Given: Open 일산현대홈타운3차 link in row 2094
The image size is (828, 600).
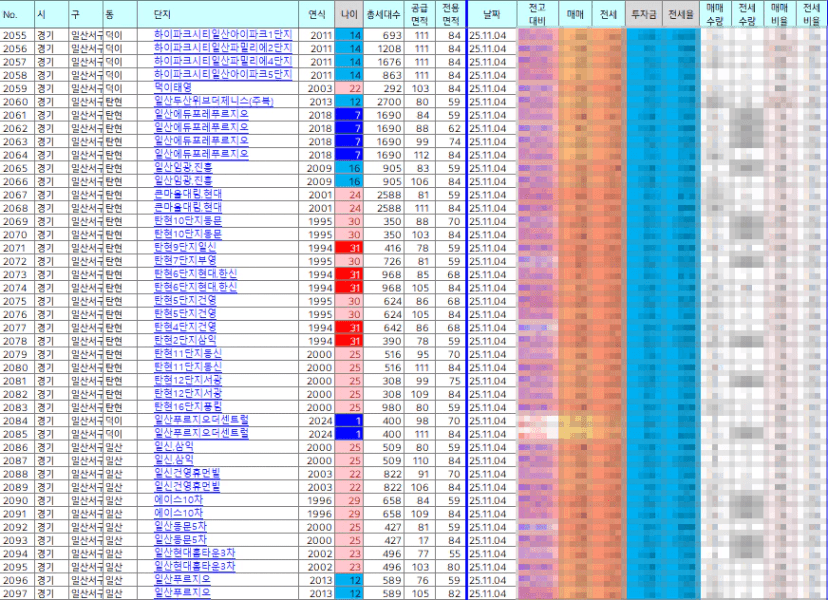Looking at the screenshot, I should pyautogui.click(x=194, y=553).
